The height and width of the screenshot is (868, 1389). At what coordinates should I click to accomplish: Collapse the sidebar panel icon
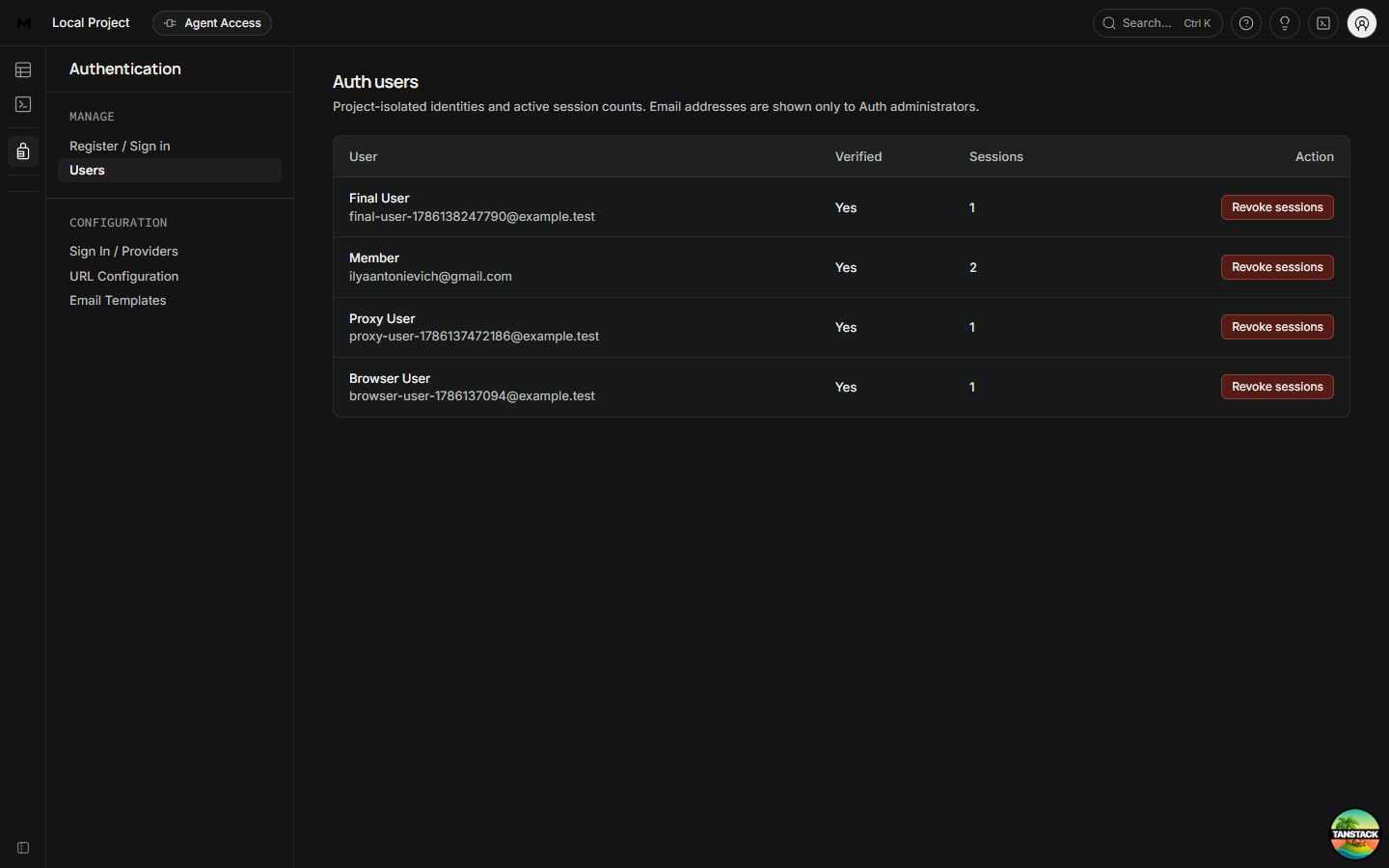pyautogui.click(x=23, y=848)
